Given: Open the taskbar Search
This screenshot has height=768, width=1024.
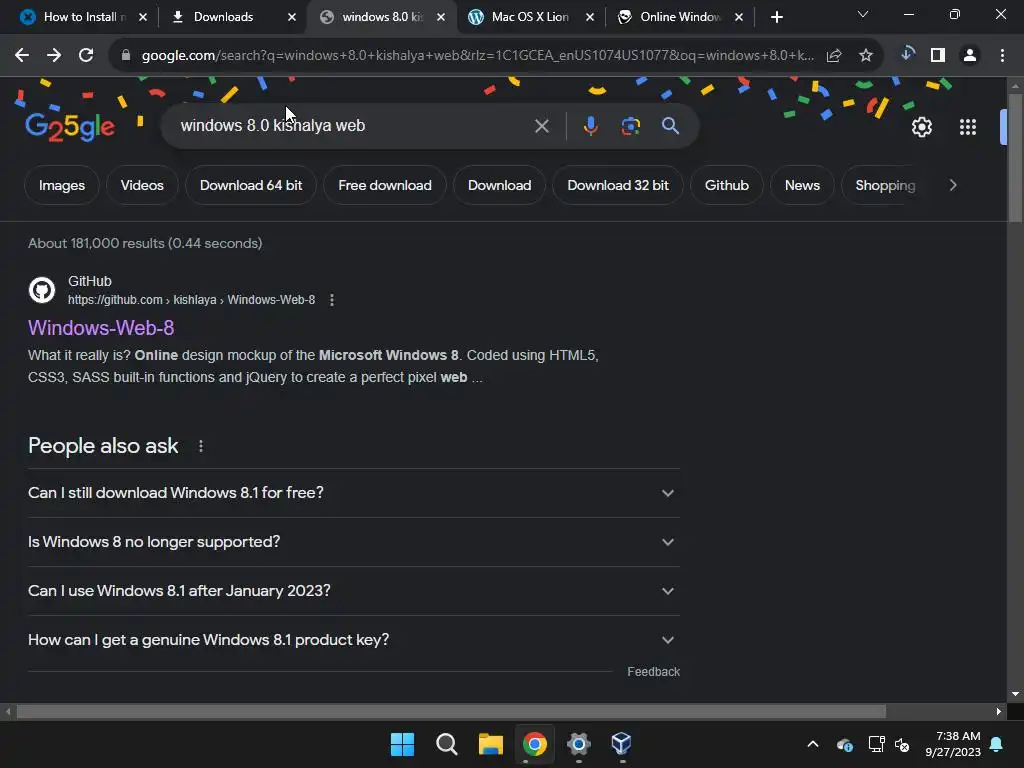Looking at the screenshot, I should point(447,744).
